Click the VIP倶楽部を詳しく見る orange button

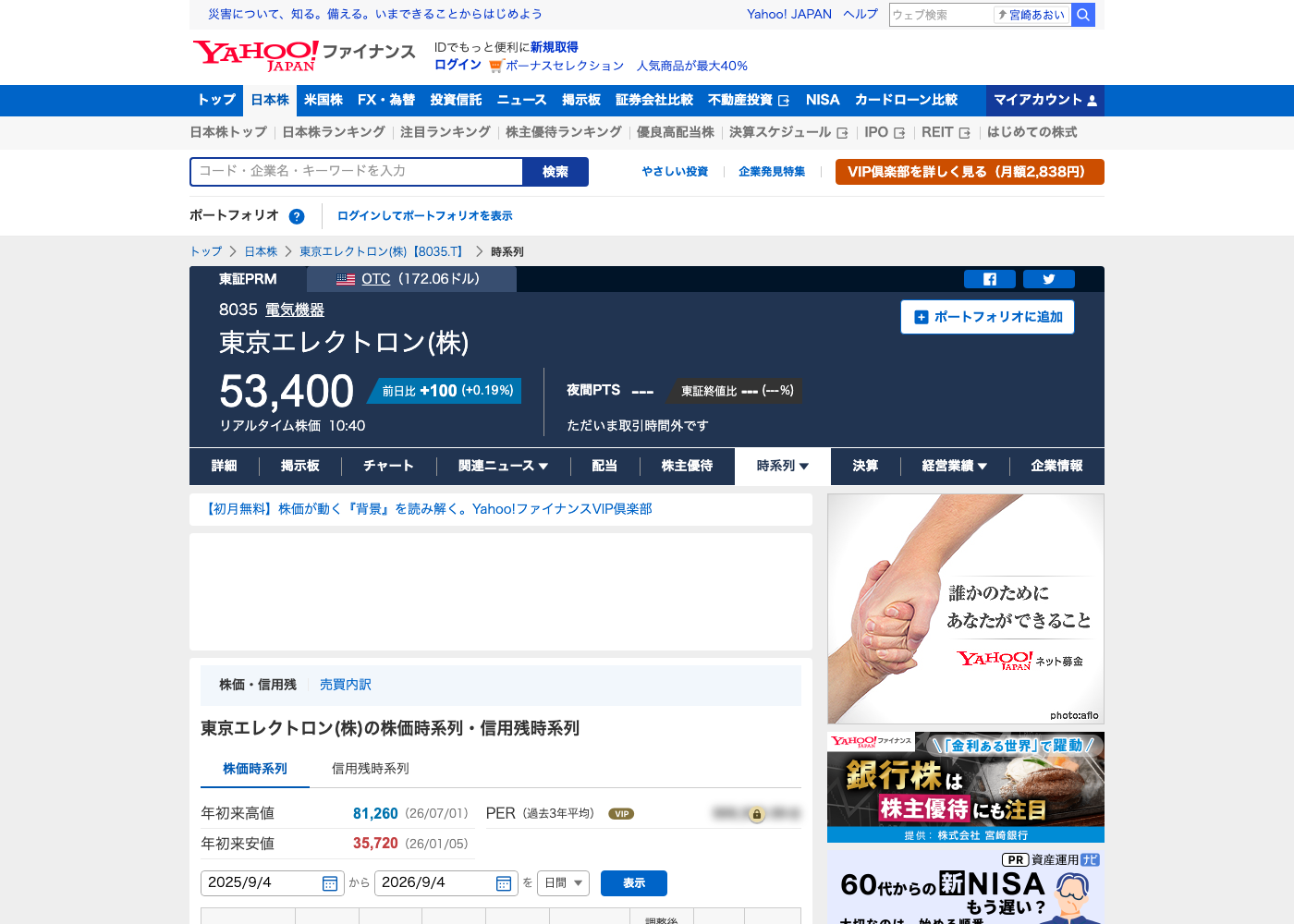970,172
